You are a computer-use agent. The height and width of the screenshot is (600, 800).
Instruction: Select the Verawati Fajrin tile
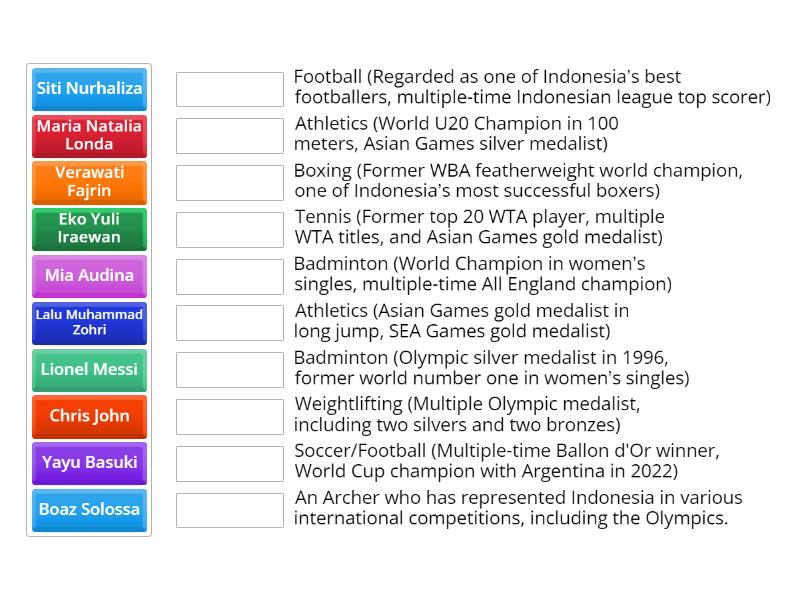pyautogui.click(x=89, y=183)
